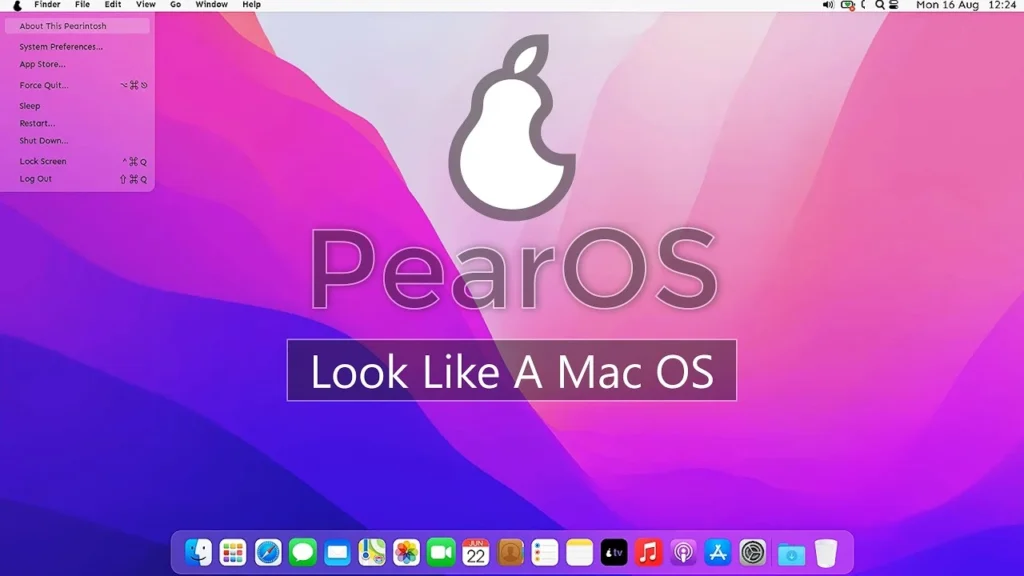Open the Calendar dock icon

[x=475, y=552]
